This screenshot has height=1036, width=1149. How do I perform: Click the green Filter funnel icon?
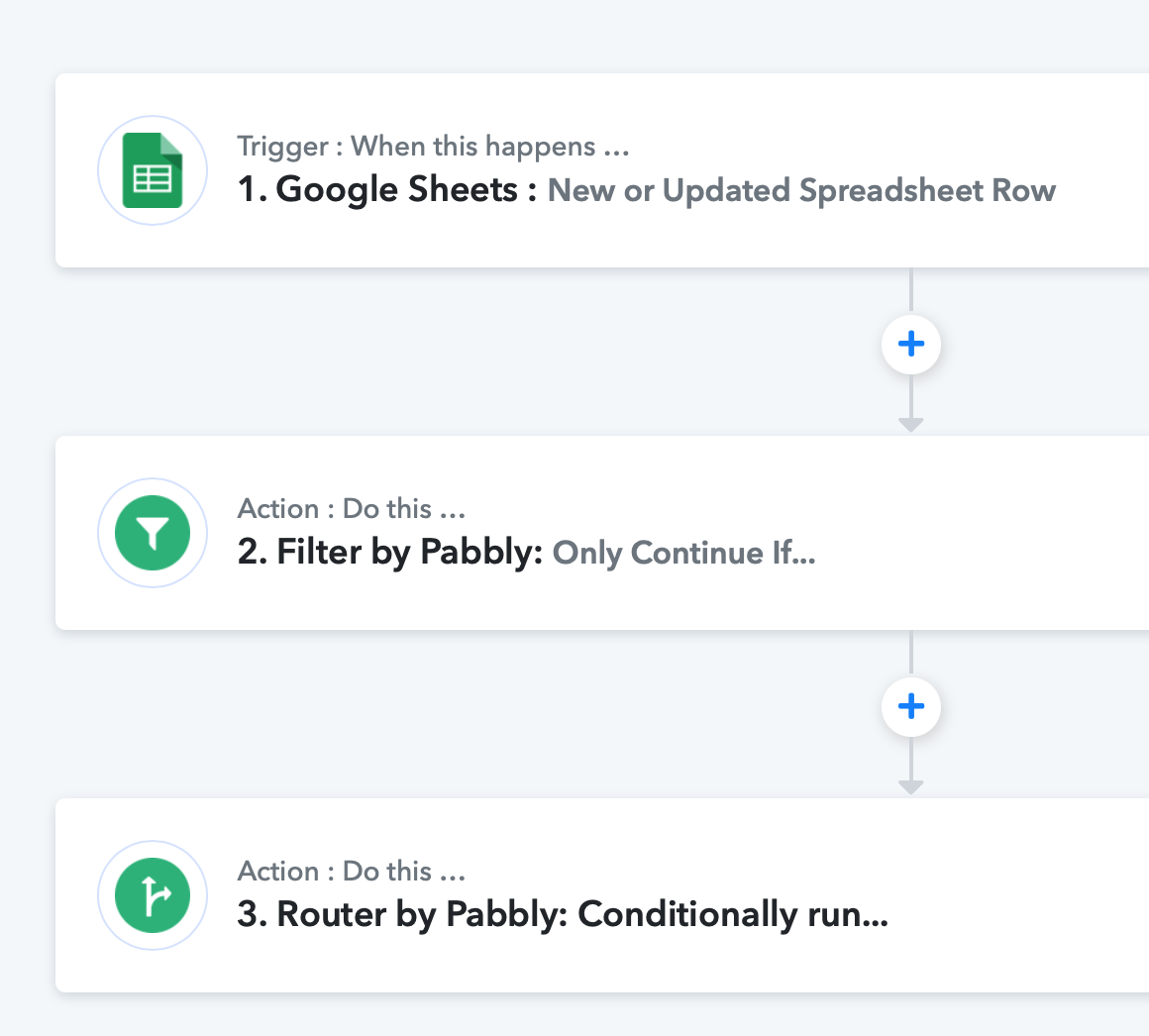coord(153,533)
